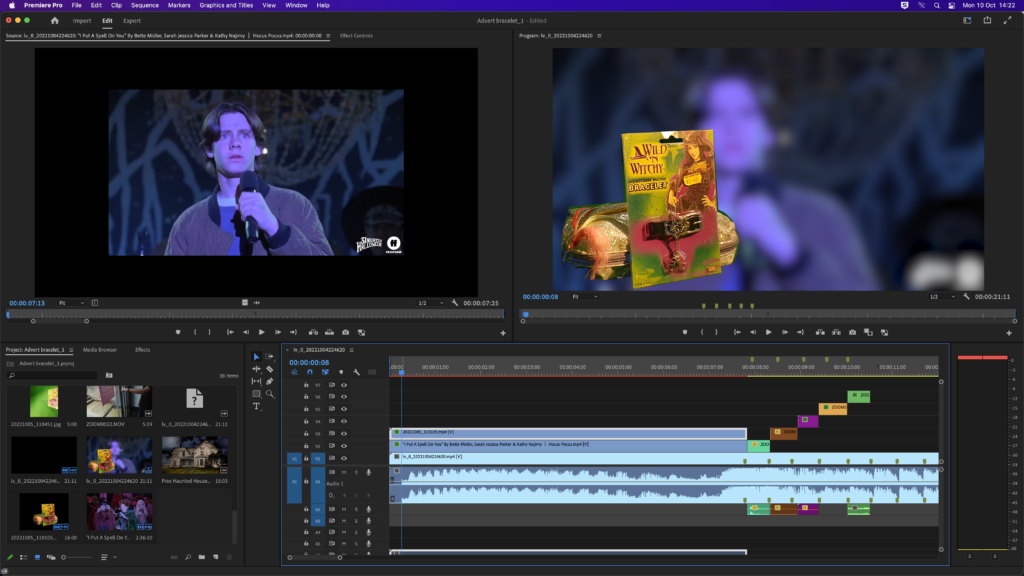Toggle Linked Selection in timeline
The image size is (1024, 576).
point(325,372)
